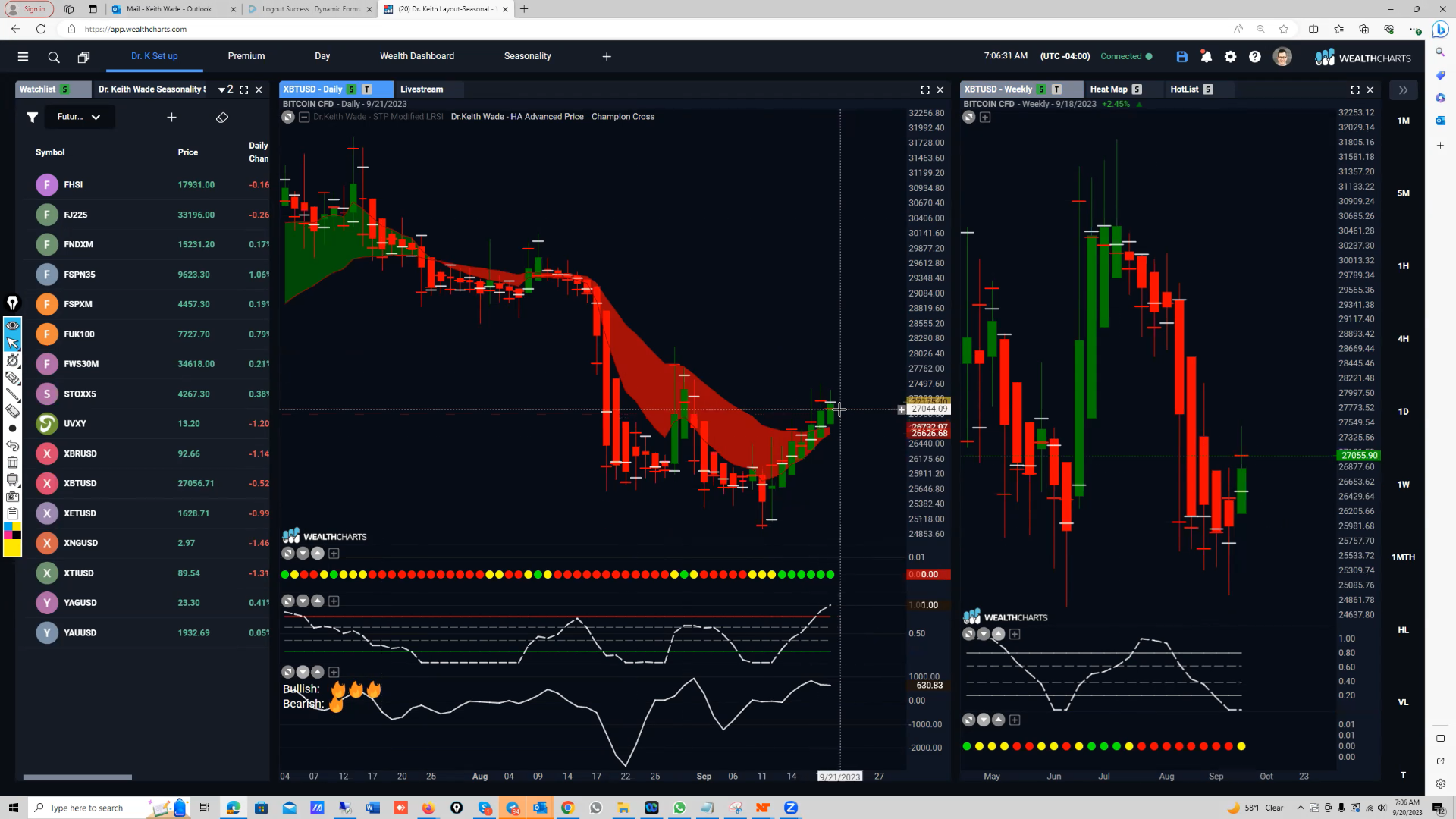Toggle the S link on XBTUSD Daily tab
Screen dimensions: 1456x819
[351, 89]
